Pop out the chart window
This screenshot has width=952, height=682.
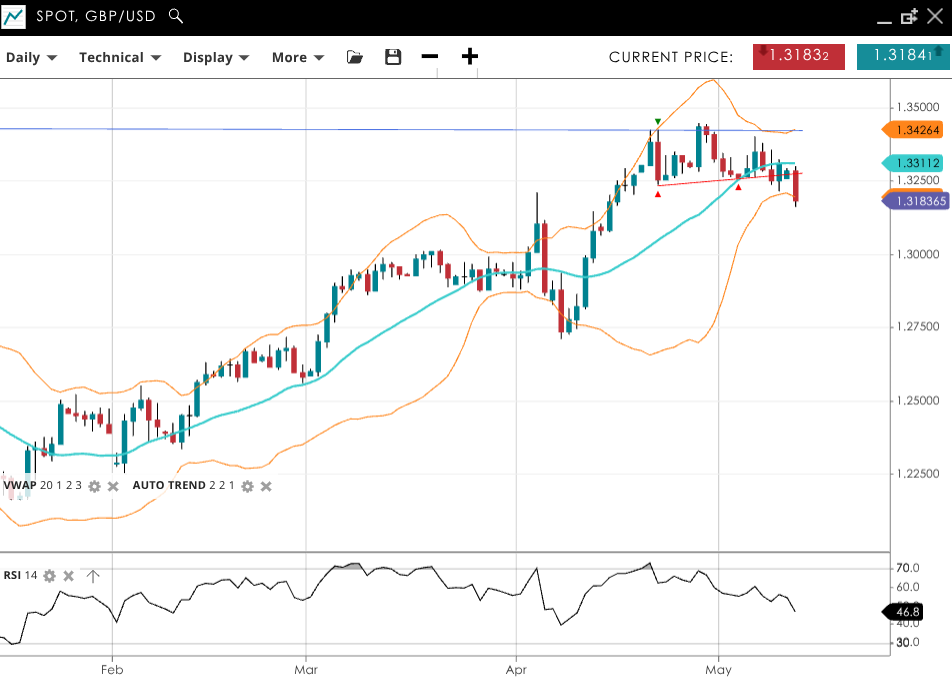pyautogui.click(x=909, y=16)
